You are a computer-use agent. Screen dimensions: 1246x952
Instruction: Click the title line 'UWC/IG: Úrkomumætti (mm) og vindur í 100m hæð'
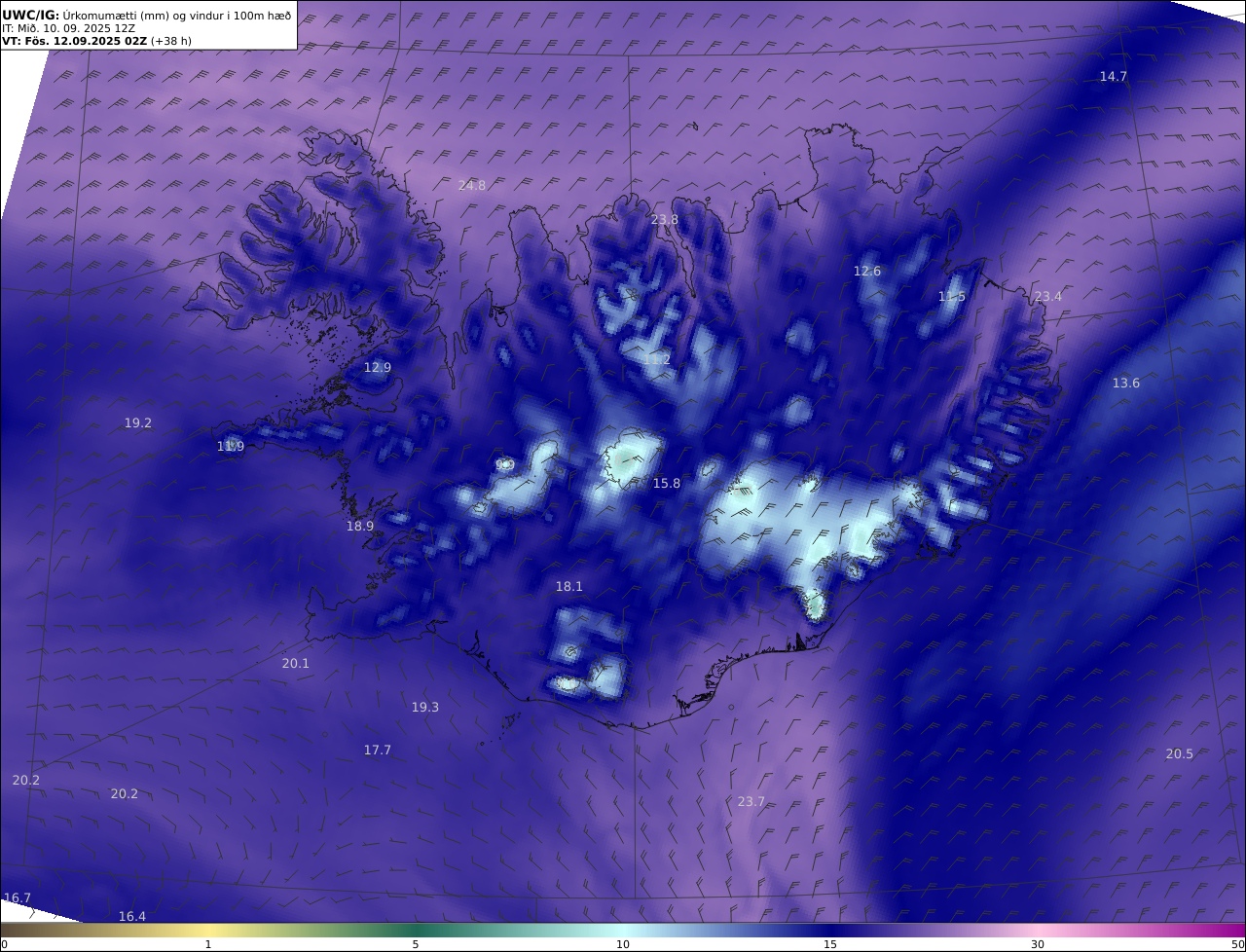146,15
